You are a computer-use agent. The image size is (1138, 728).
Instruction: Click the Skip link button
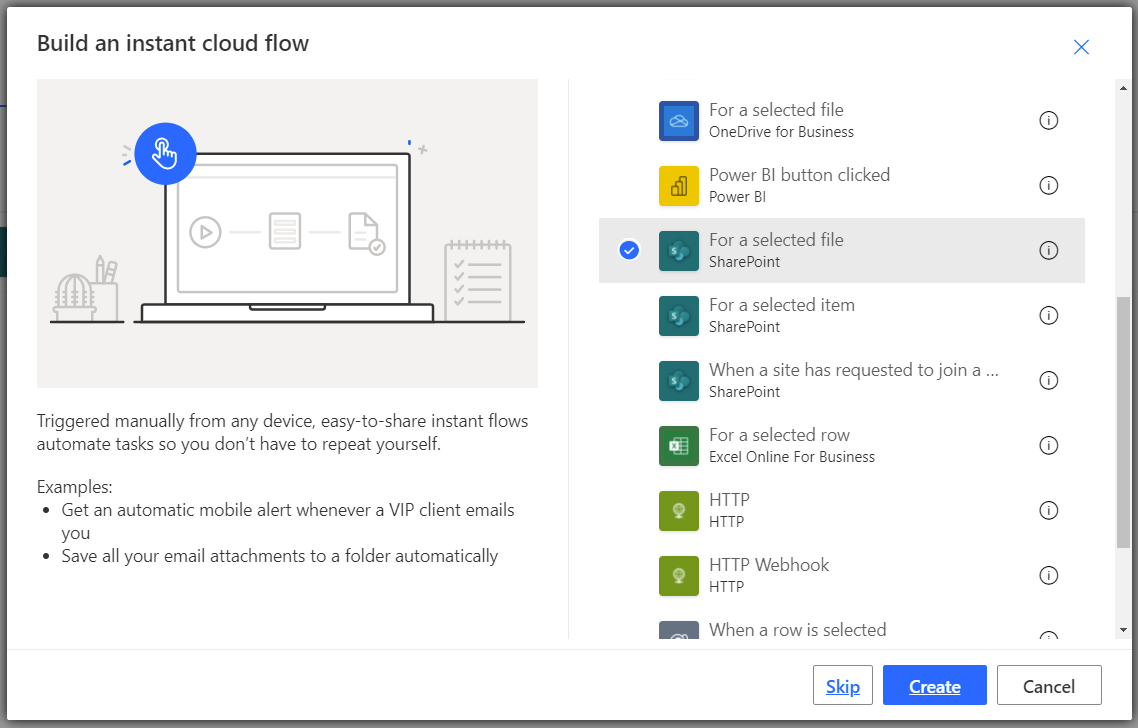pos(843,685)
